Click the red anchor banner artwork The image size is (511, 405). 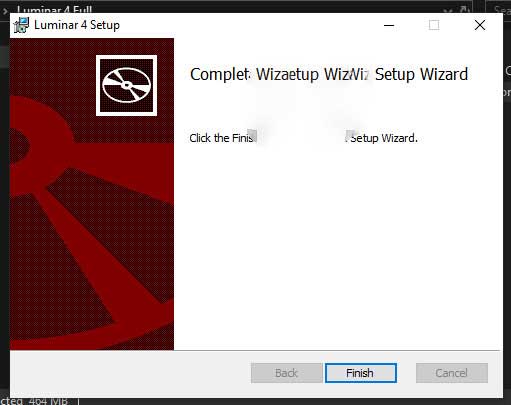92,194
